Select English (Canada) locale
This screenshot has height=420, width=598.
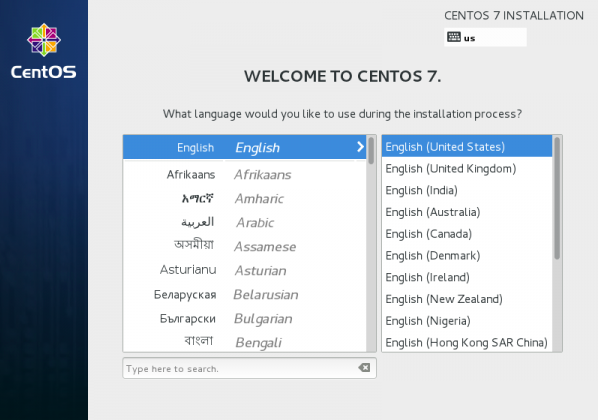pos(467,233)
